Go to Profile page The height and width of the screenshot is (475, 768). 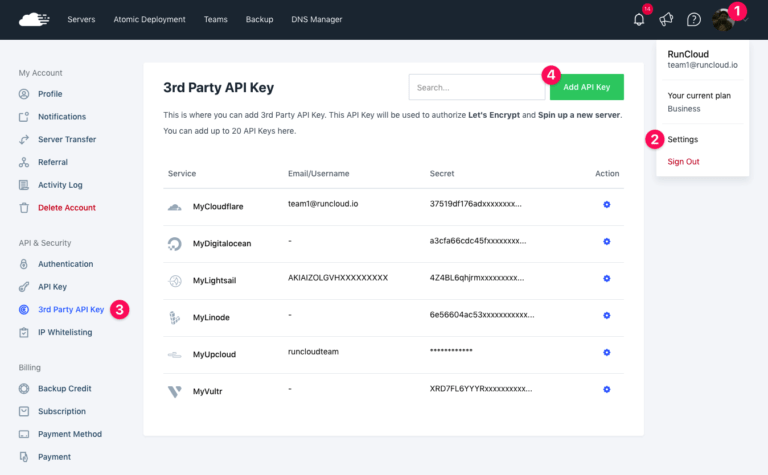[50, 94]
